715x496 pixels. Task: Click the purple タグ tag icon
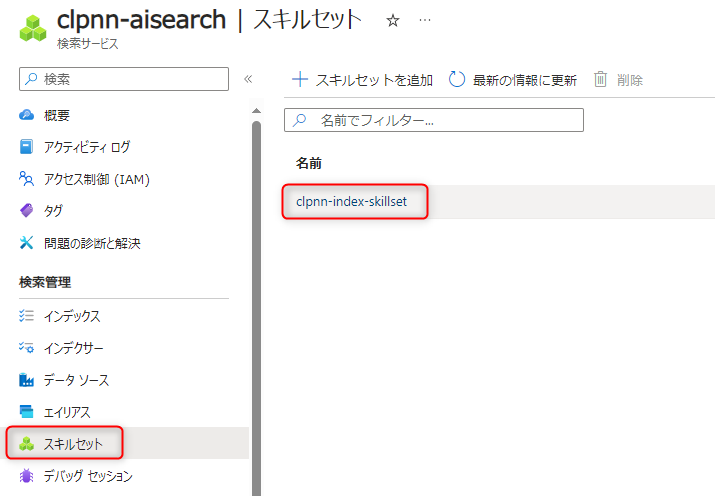[x=27, y=211]
